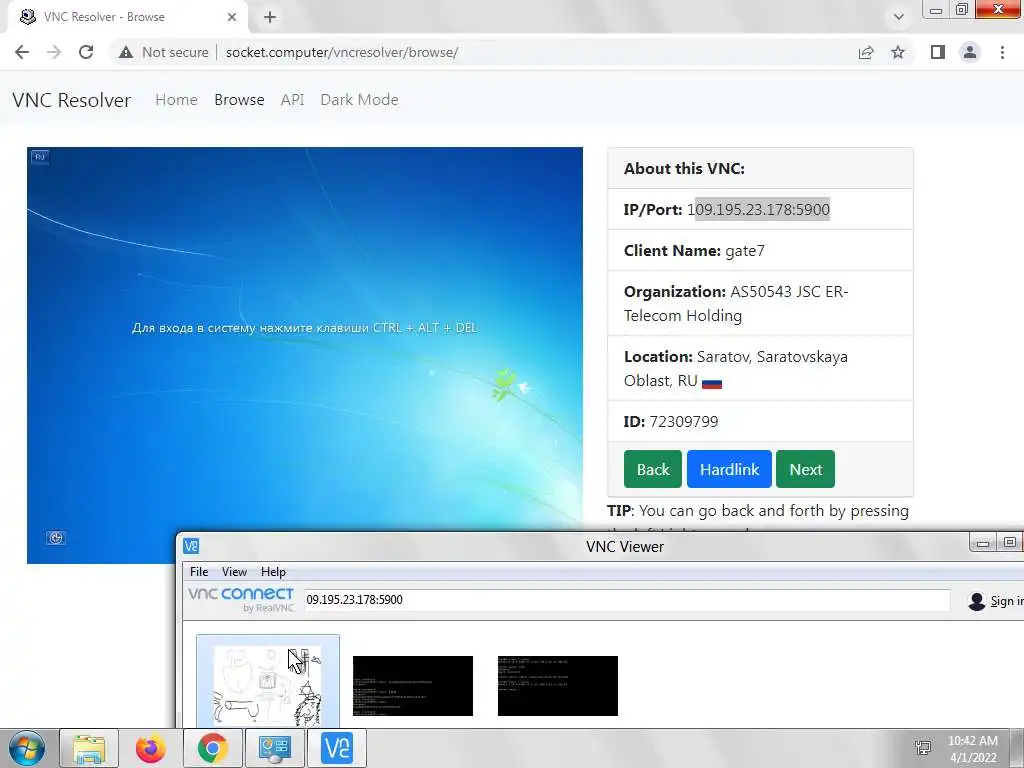1024x768 pixels.
Task: Open File menu in VNC Viewer
Action: 199,571
